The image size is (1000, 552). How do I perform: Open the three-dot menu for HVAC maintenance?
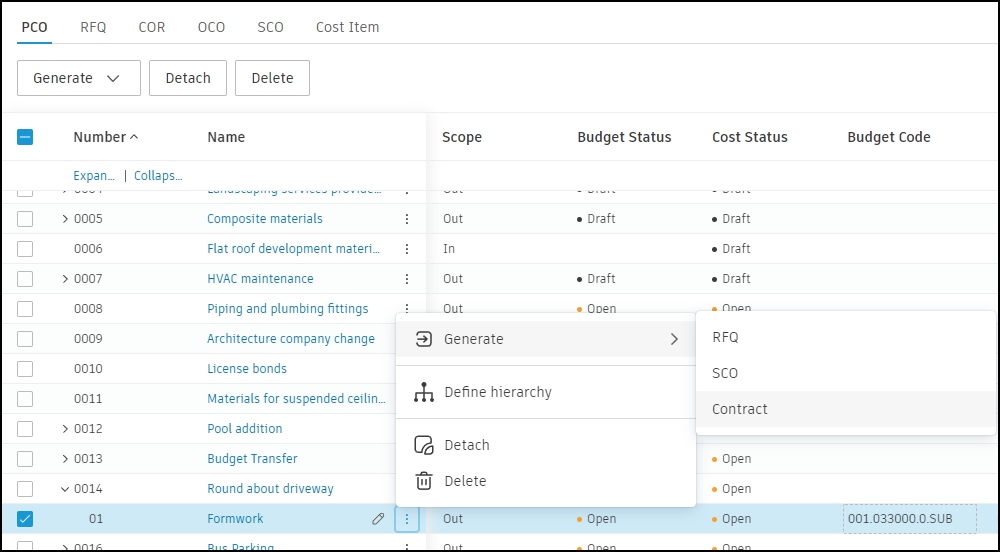coord(407,279)
